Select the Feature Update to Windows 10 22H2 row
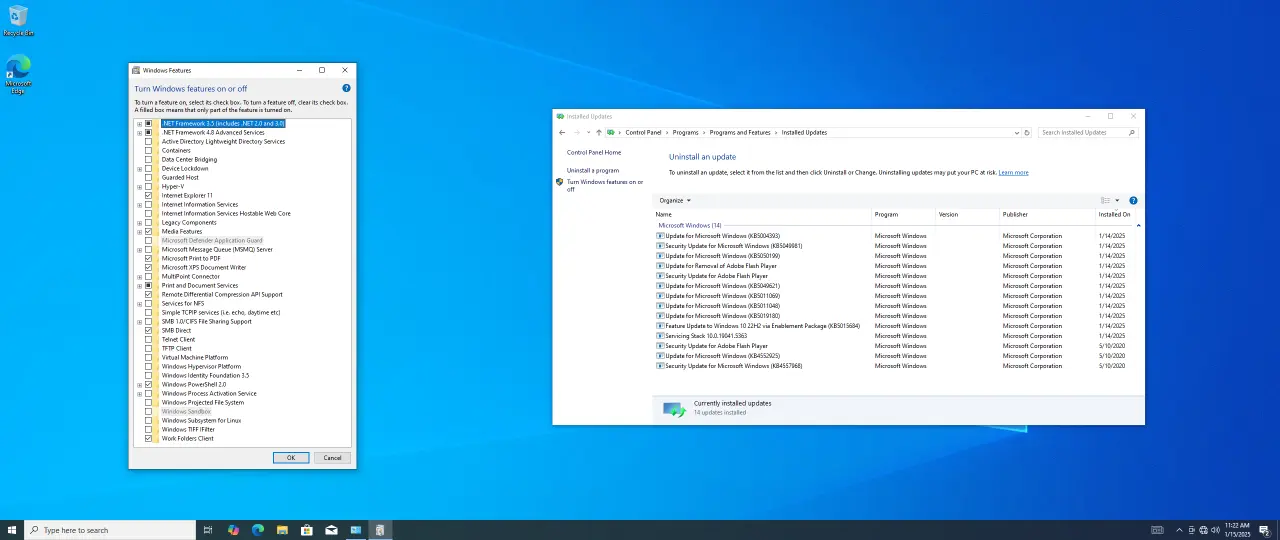Screen dimensions: 1280x540 (896, 326)
